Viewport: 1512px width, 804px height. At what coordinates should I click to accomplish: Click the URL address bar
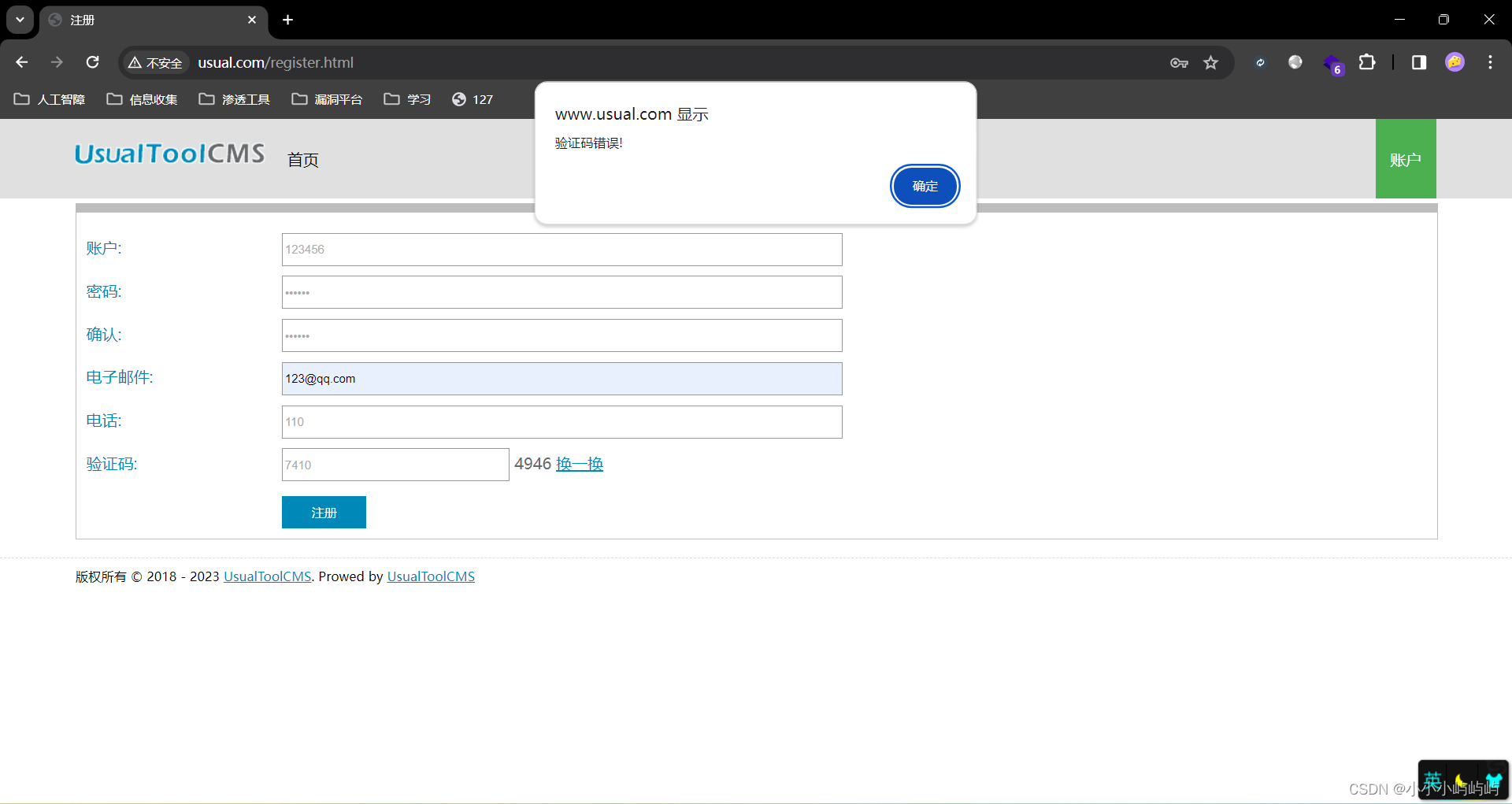pos(677,62)
